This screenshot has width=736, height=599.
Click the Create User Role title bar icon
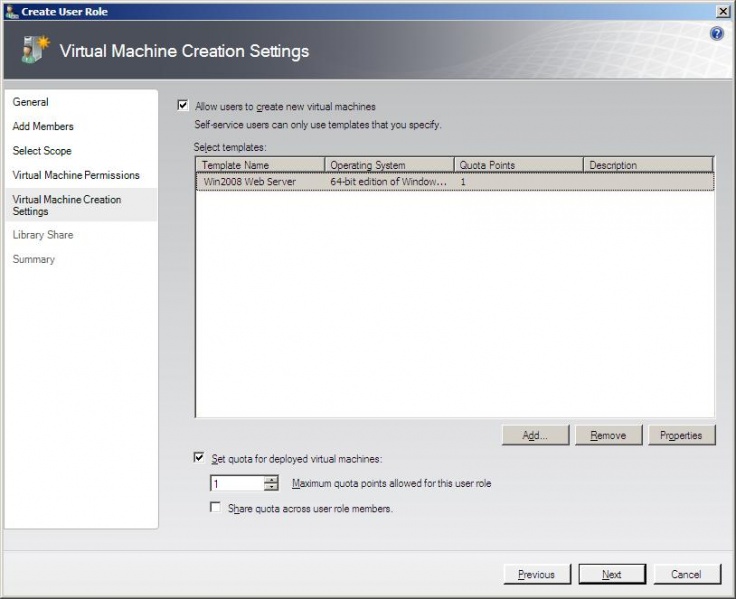[9, 11]
